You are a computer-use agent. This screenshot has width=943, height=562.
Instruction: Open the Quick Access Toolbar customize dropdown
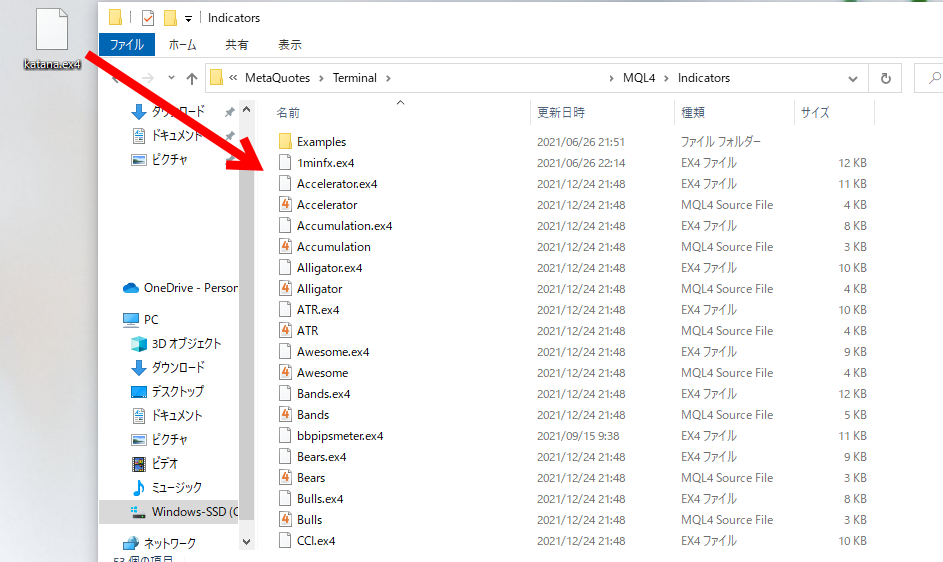[188, 18]
